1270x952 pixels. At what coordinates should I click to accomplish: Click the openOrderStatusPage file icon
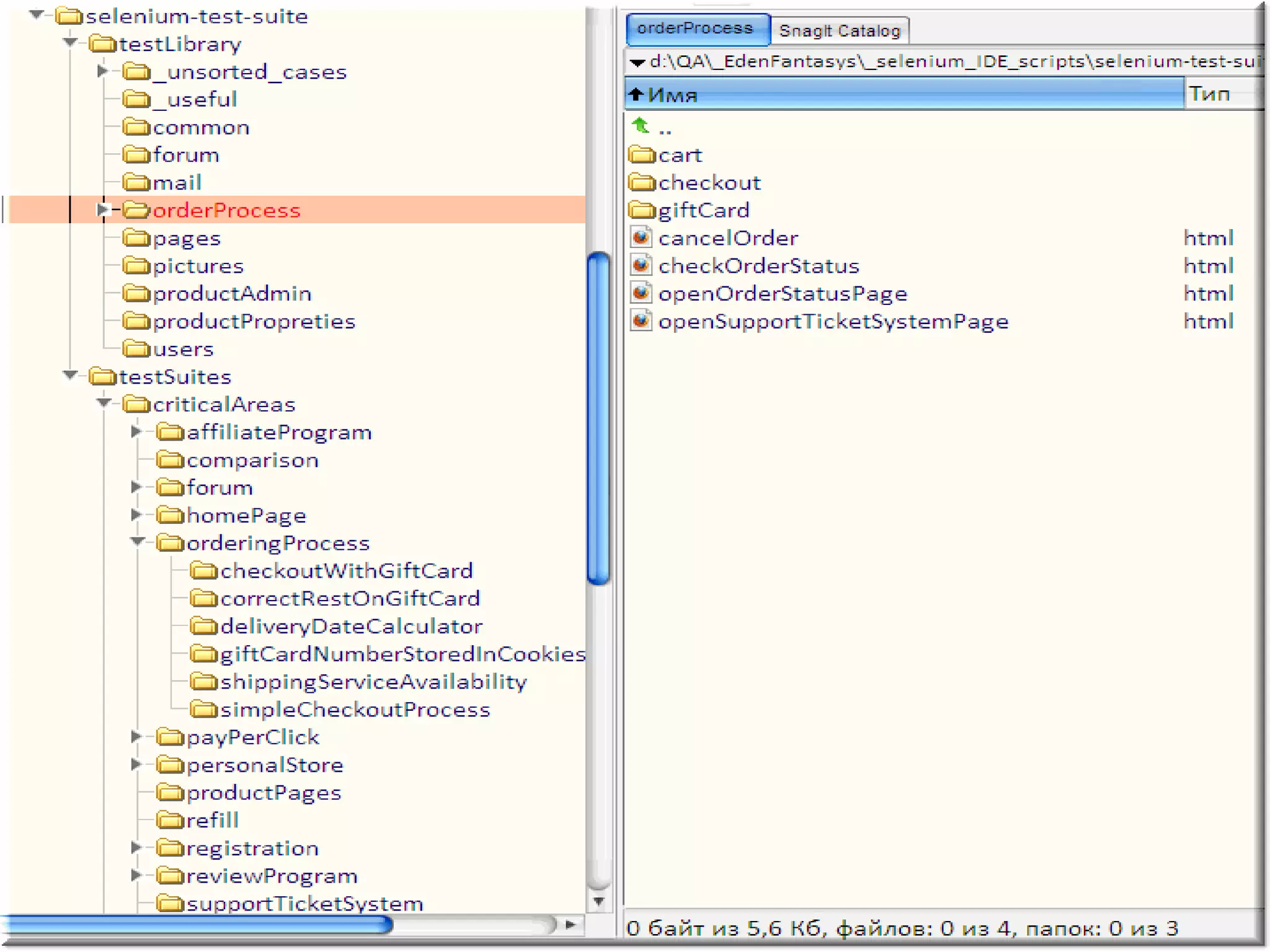tap(641, 293)
